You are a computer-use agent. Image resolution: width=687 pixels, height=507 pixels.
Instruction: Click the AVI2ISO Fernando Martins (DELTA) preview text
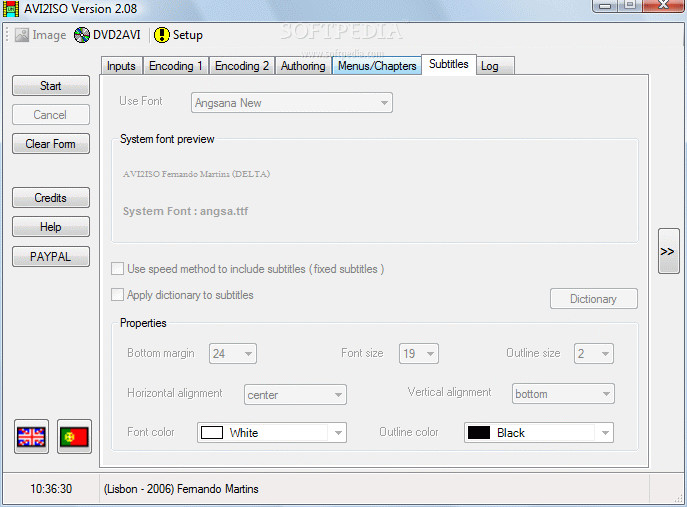point(196,174)
